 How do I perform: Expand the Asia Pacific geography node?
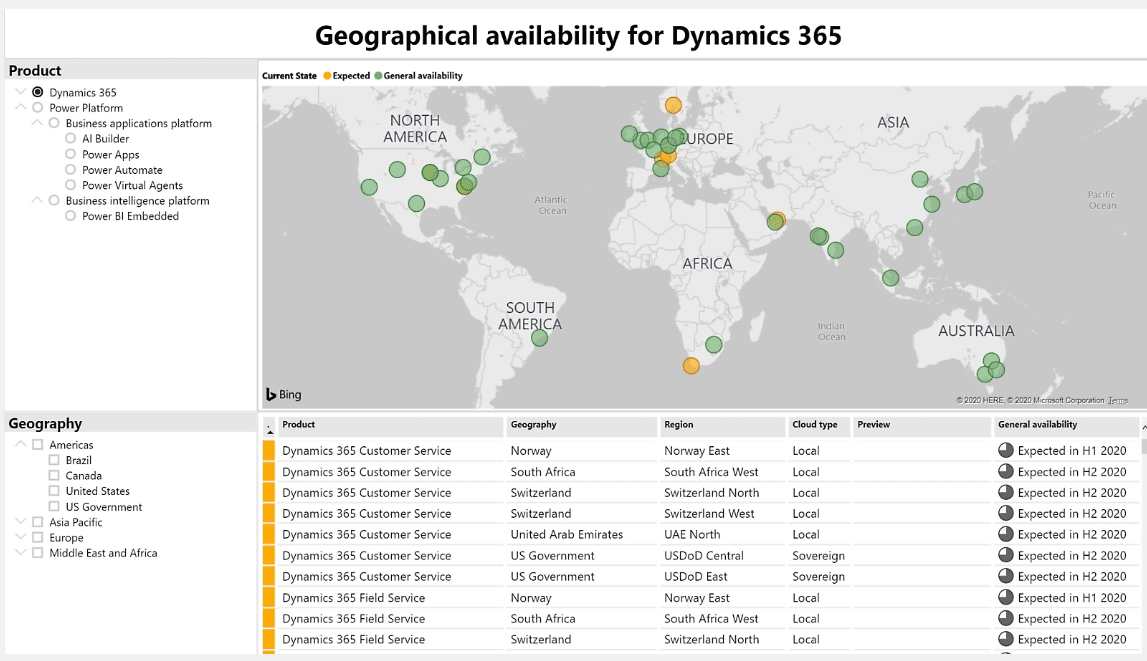coord(20,521)
